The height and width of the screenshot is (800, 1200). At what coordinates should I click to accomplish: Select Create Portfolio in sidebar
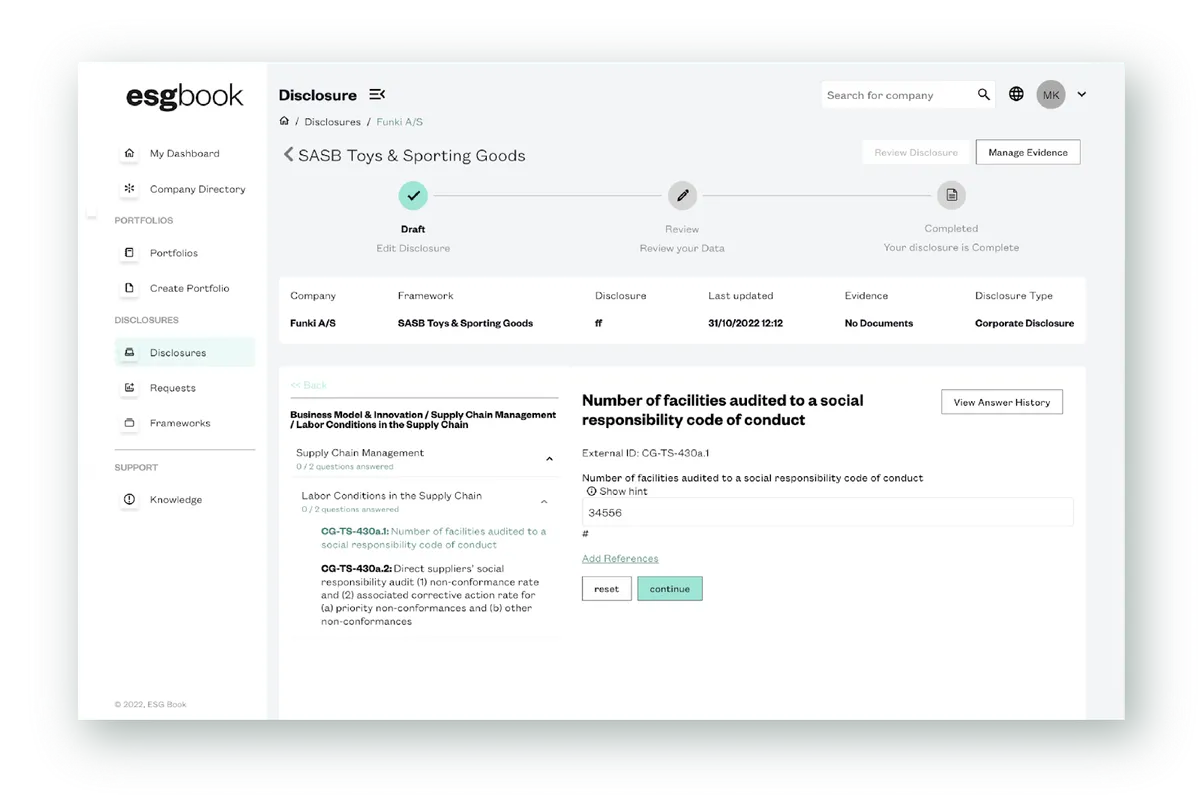point(189,288)
